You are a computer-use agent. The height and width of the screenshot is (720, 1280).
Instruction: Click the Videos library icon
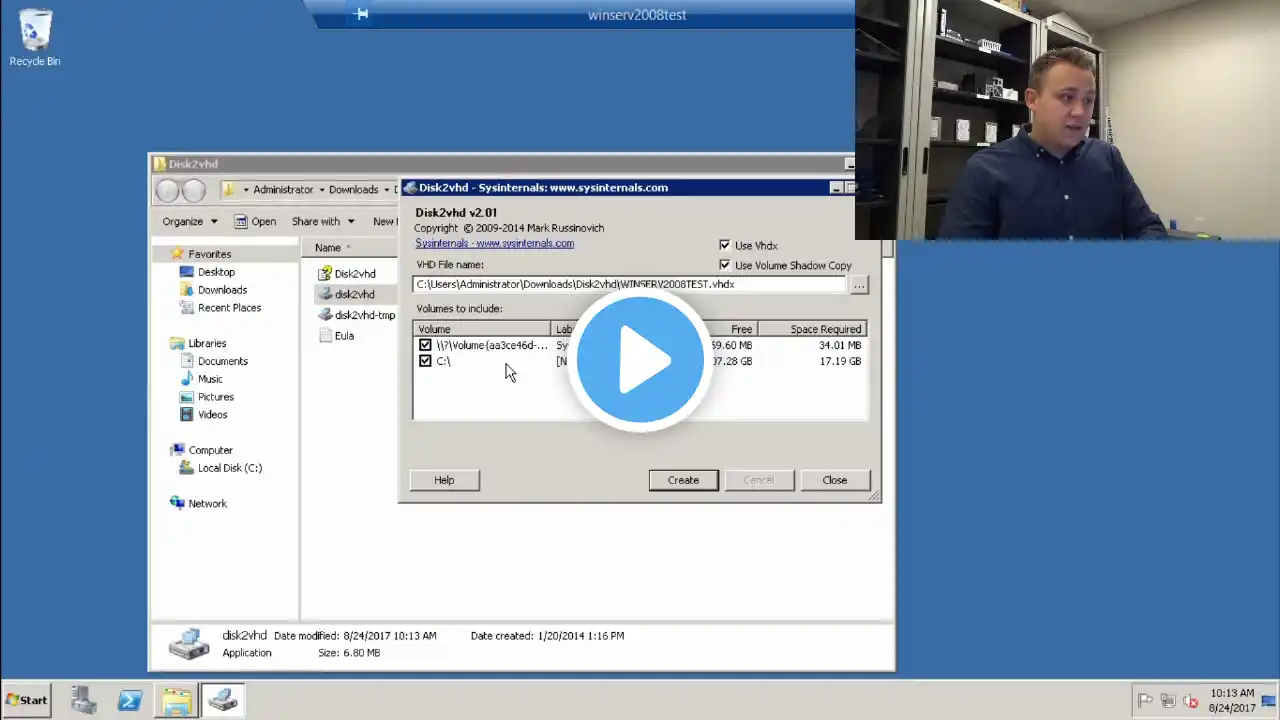186,414
